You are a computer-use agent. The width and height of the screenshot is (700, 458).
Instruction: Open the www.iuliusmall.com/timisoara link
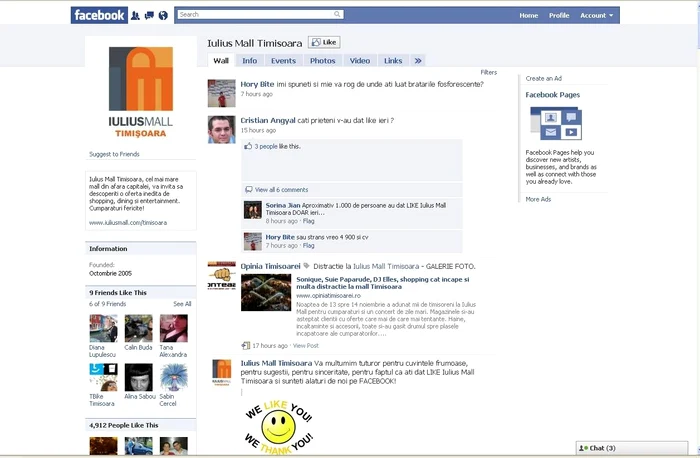coord(128,223)
